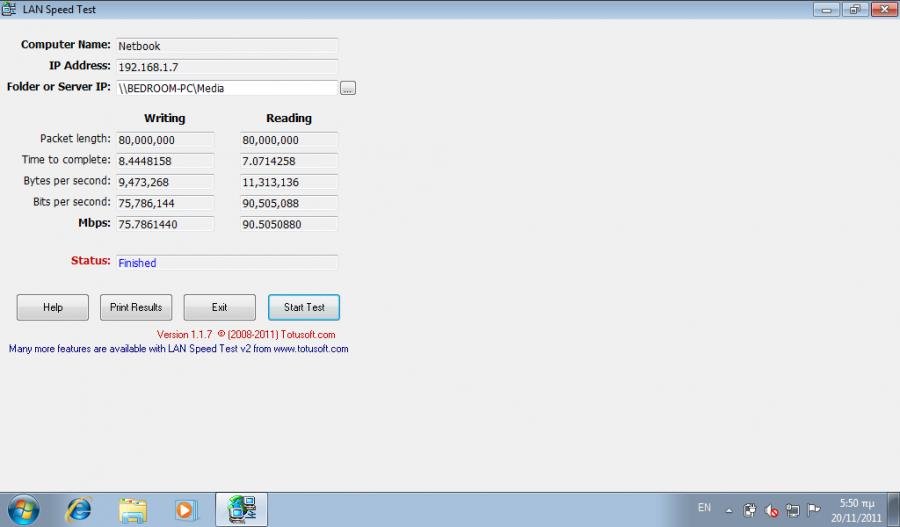
Task: Click the LAN Speed Test taskbar icon
Action: point(242,509)
